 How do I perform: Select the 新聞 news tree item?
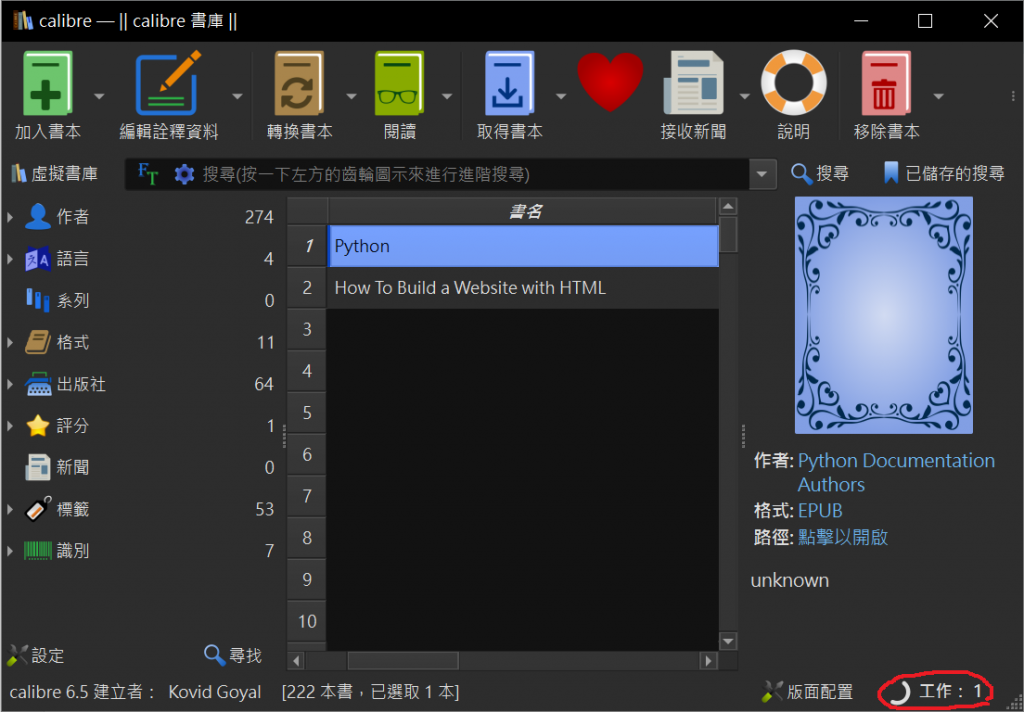[x=150, y=468]
